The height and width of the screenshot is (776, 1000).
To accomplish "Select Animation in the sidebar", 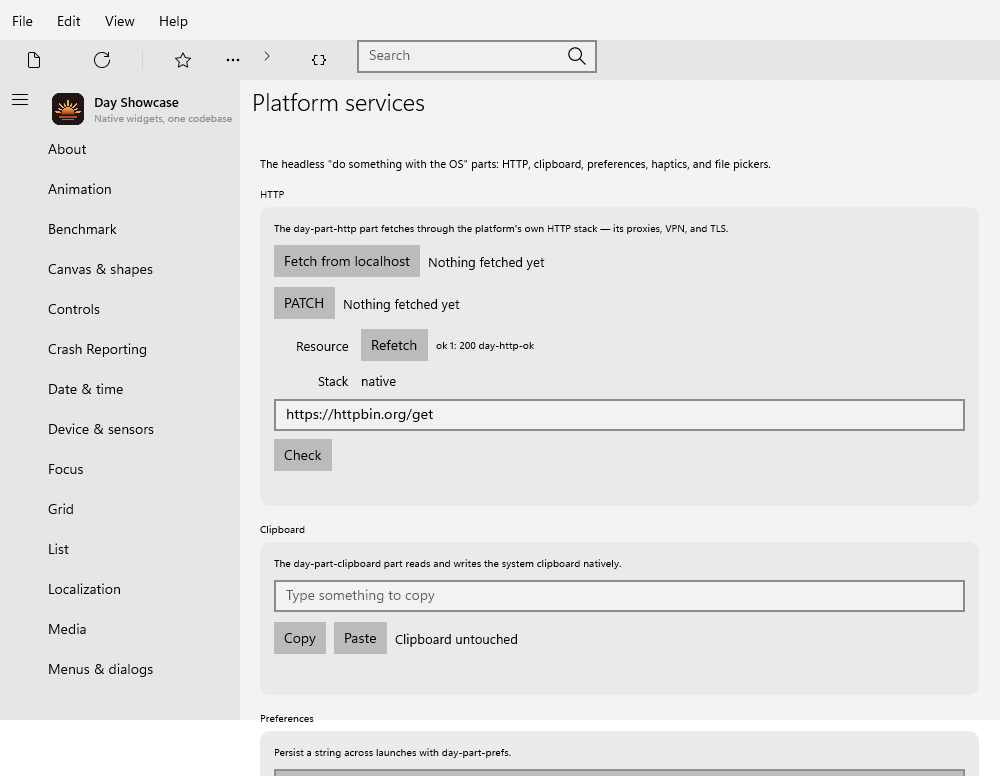I will point(80,189).
